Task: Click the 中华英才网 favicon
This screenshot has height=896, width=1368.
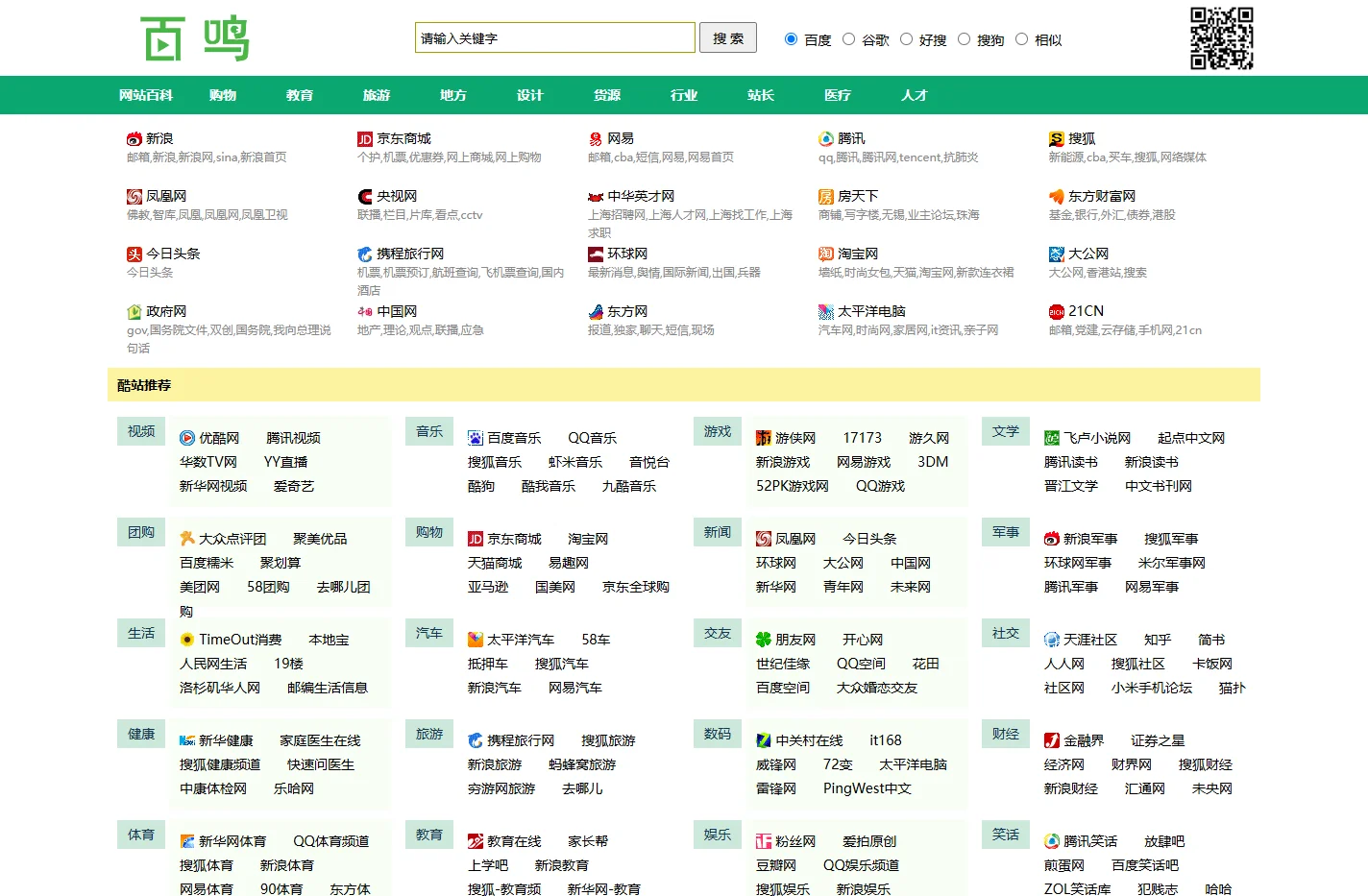Action: [x=596, y=197]
